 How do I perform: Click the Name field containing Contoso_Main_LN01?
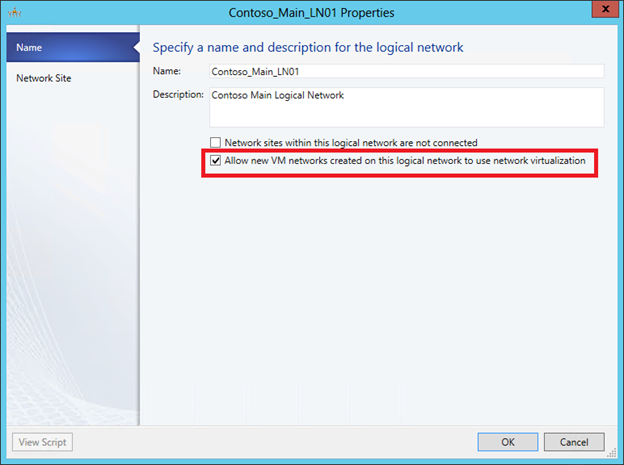[405, 72]
